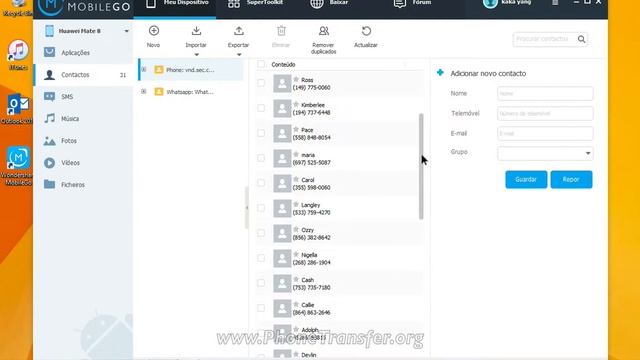Viewport: 640px width, 360px height.
Task: Tick the checkbox for Ross
Action: click(261, 83)
